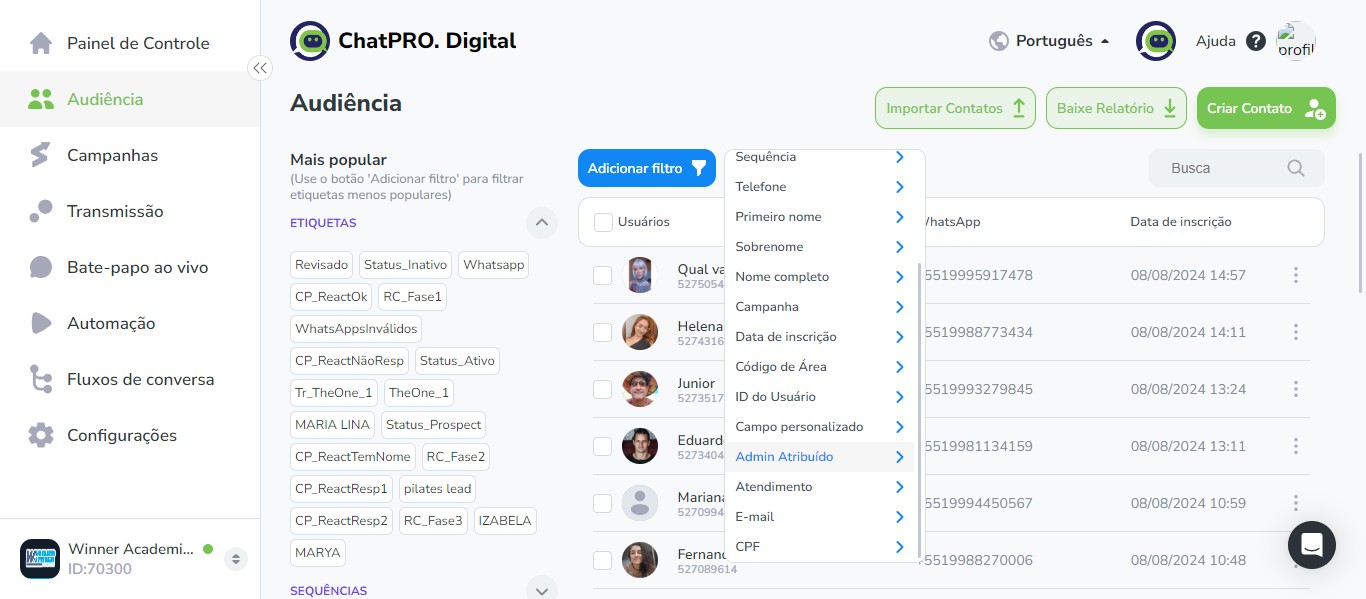Click Helena's contact avatar
Image resolution: width=1366 pixels, height=599 pixels.
640,332
